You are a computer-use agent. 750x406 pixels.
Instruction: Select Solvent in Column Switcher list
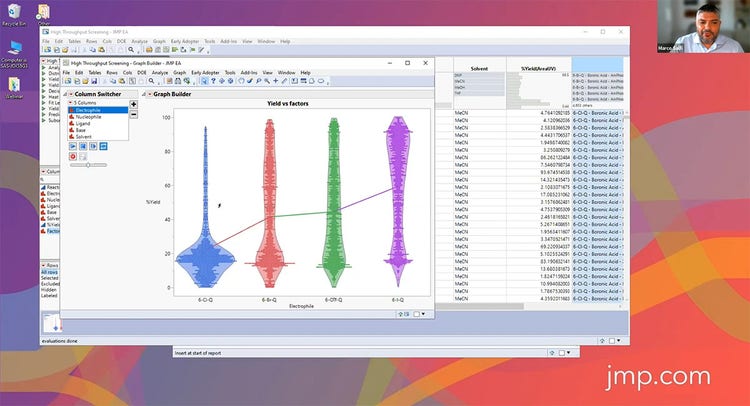tap(99, 137)
